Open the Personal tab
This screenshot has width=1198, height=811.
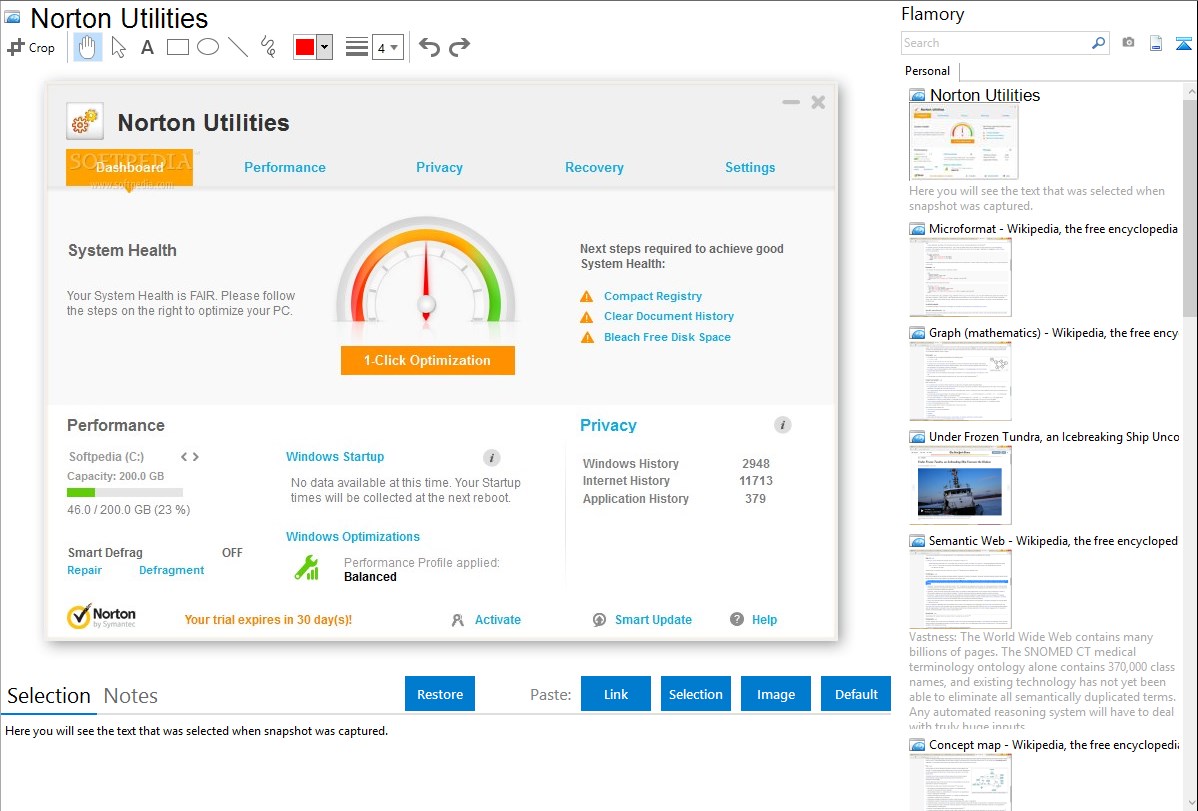coord(928,71)
